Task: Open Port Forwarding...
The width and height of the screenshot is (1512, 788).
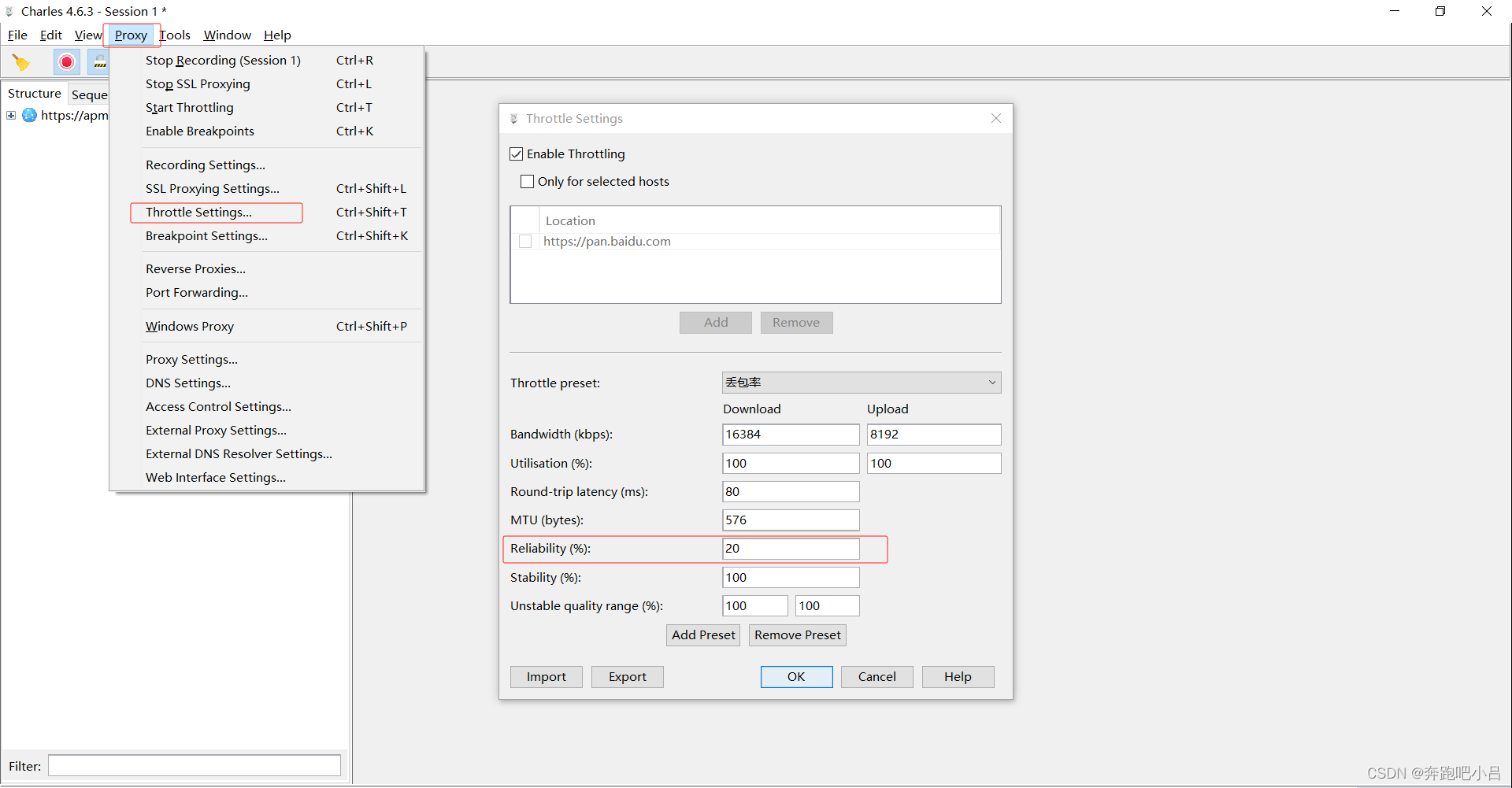Action: pos(267,293)
